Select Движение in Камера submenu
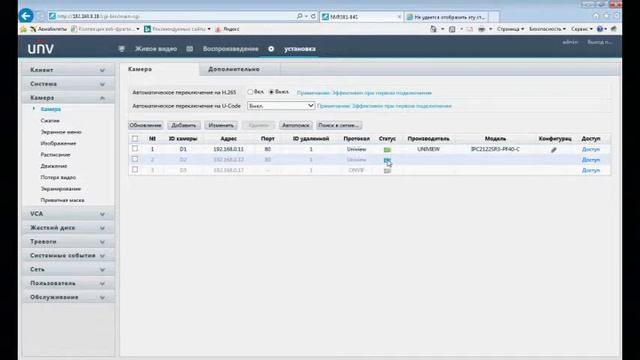This screenshot has width=640, height=360. point(54,166)
